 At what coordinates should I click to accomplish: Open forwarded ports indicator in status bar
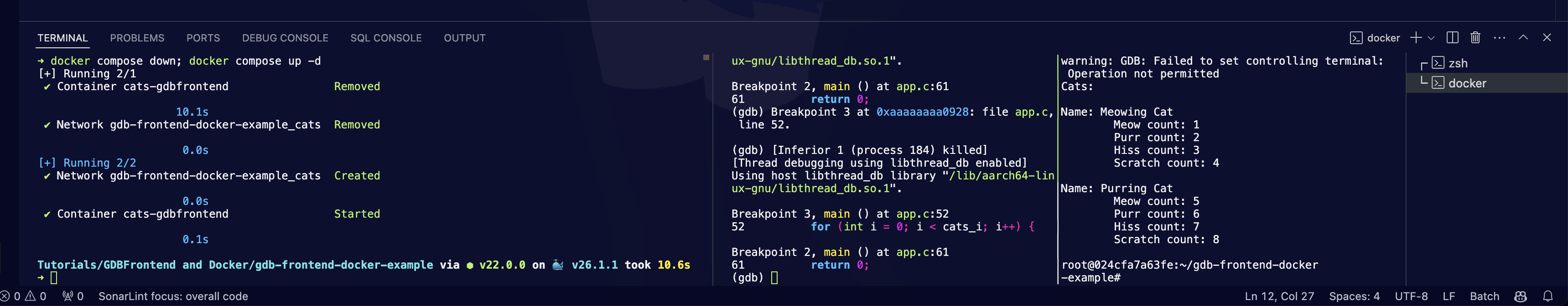73,296
